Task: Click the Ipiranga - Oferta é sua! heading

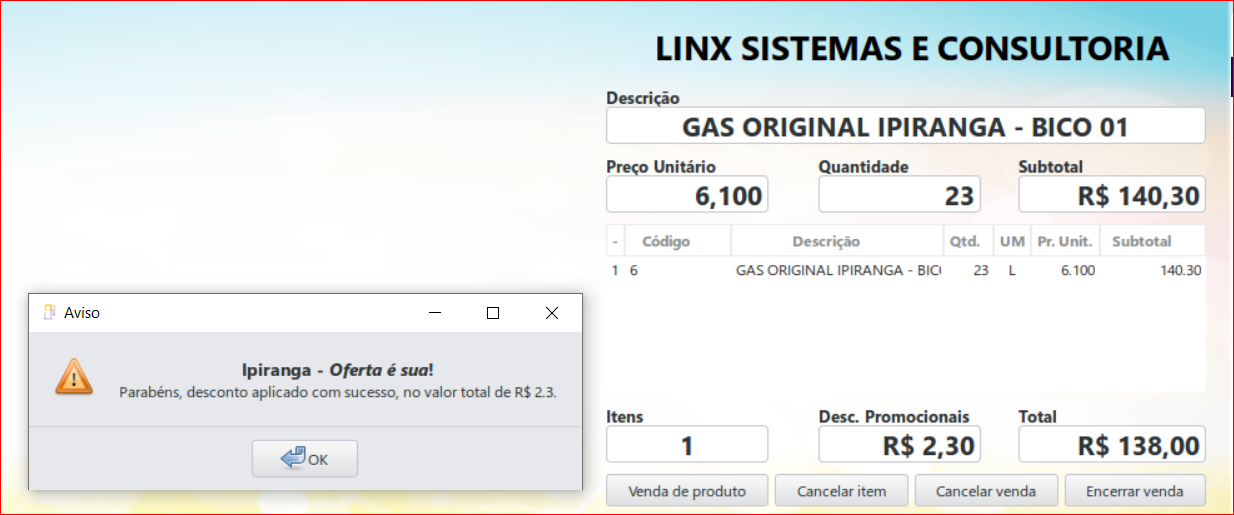Action: click(x=337, y=369)
